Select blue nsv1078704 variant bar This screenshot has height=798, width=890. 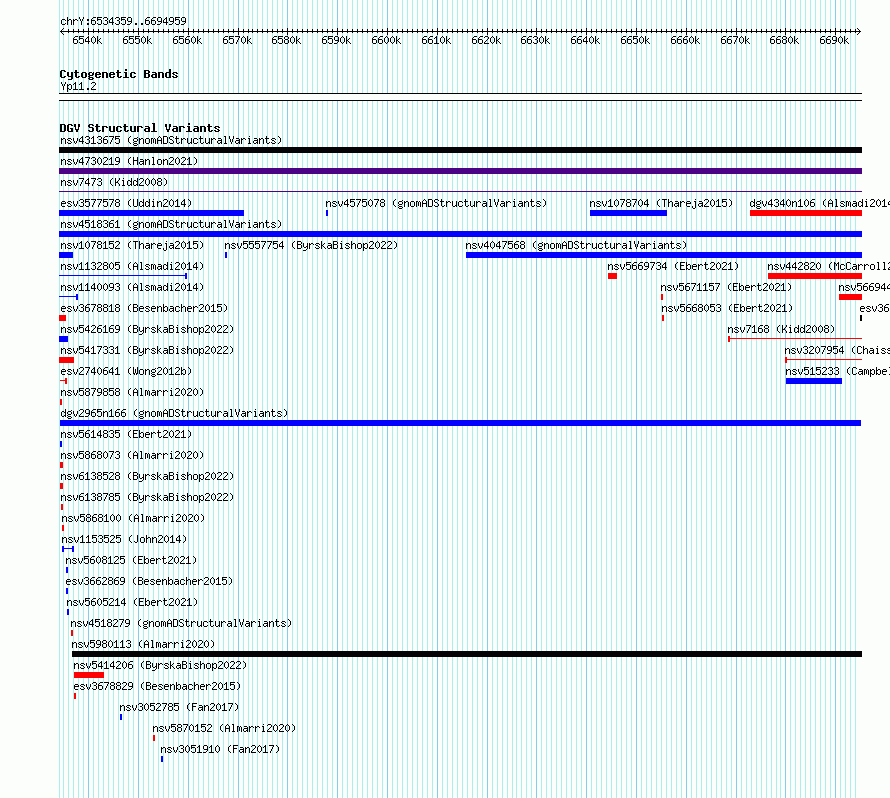tap(628, 213)
